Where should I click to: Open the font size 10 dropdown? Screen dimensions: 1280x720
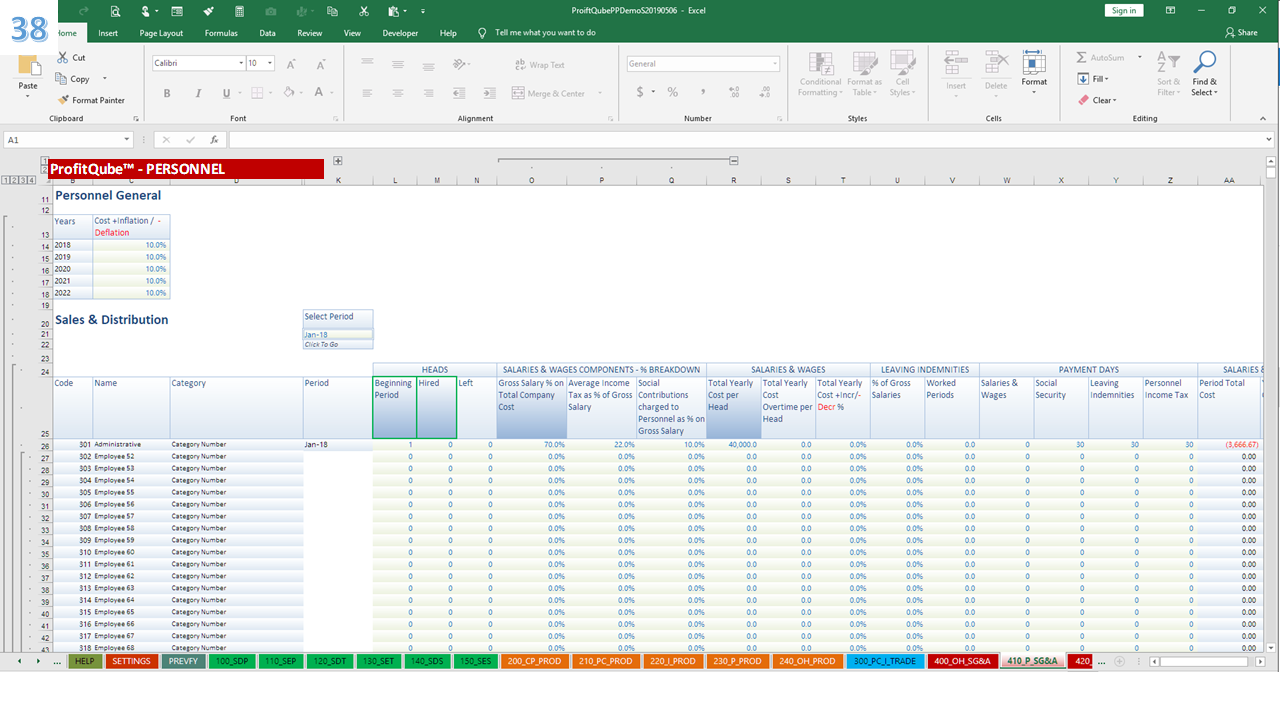pyautogui.click(x=271, y=63)
